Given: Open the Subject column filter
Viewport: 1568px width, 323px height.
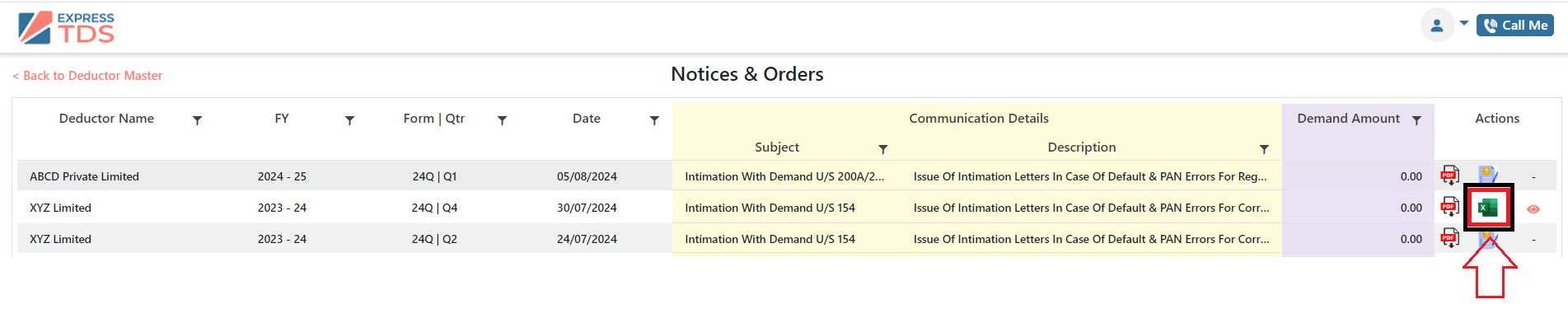Looking at the screenshot, I should [883, 149].
